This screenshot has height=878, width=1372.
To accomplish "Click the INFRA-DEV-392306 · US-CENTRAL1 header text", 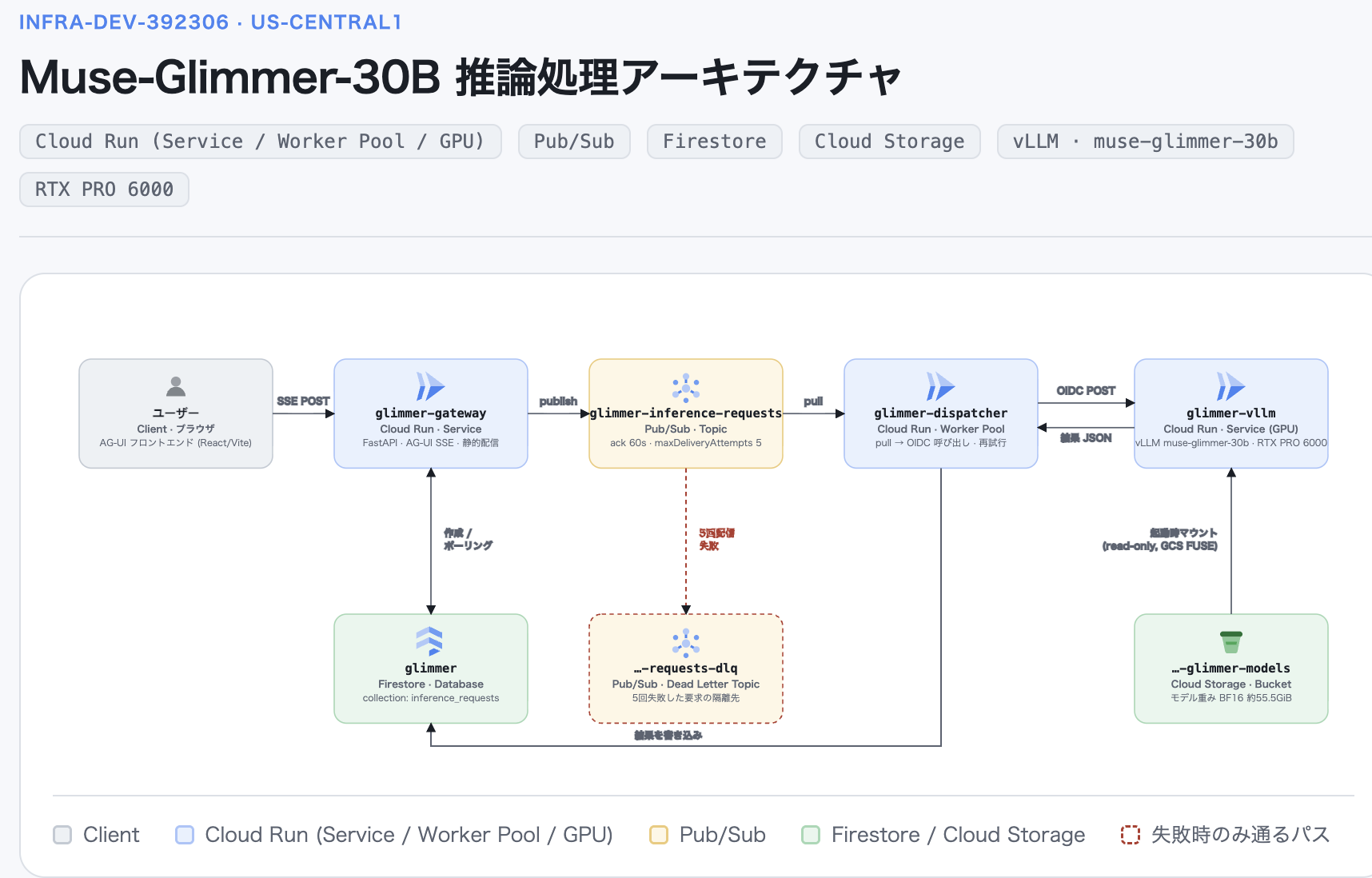I will (210, 22).
